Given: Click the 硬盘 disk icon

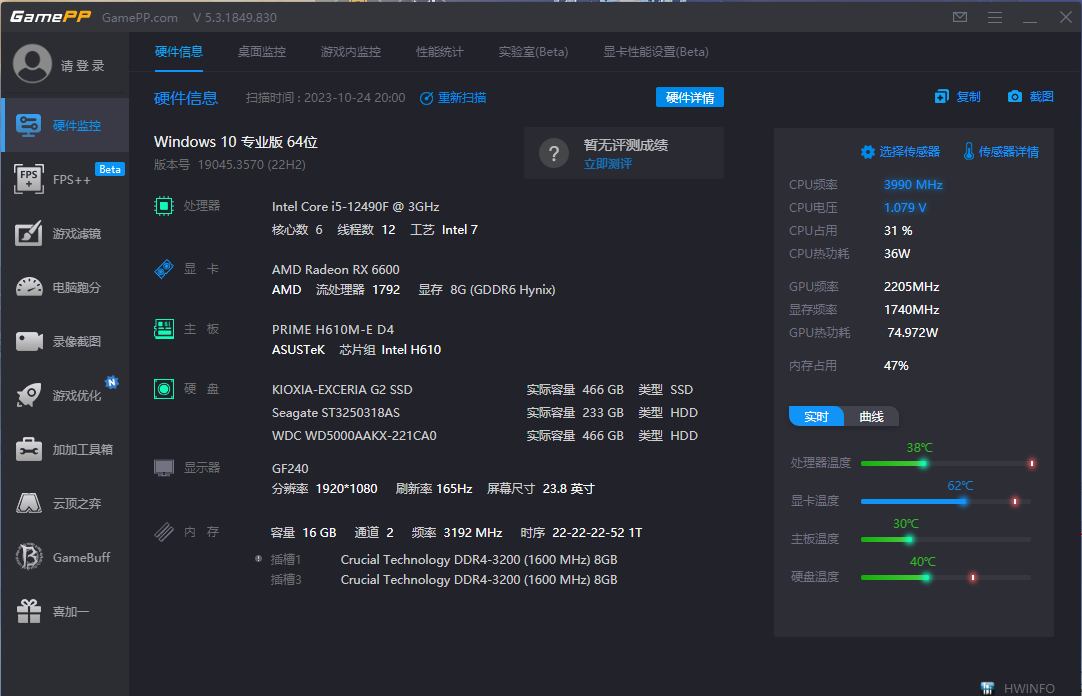Looking at the screenshot, I should tap(164, 389).
